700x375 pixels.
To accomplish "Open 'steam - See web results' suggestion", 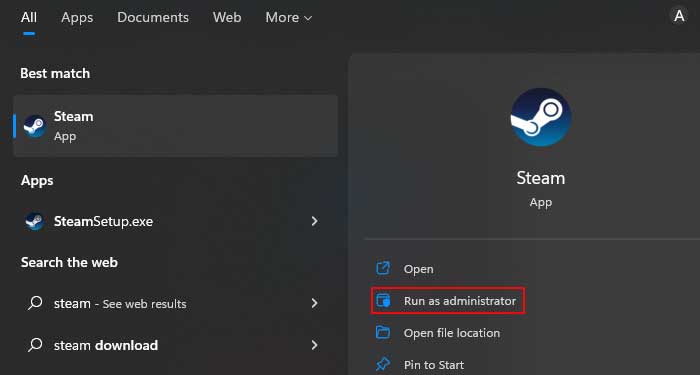I will (175, 304).
